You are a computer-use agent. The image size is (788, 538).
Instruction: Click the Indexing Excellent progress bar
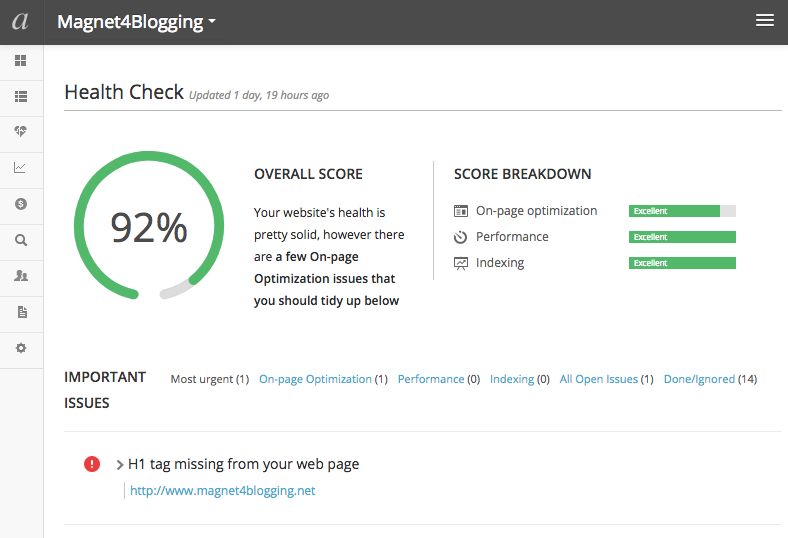point(682,263)
